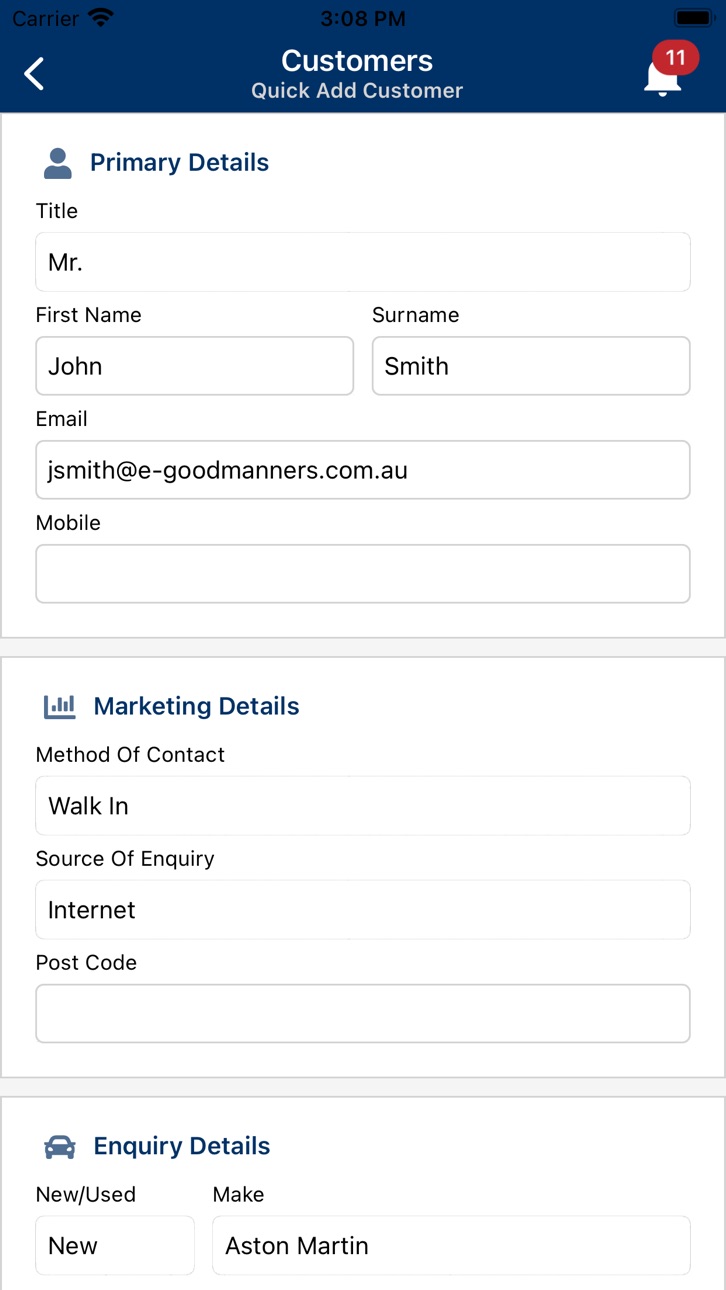Screen dimensions: 726x1290
Task: Tap the Marketing Details chart icon
Action: pos(60,706)
